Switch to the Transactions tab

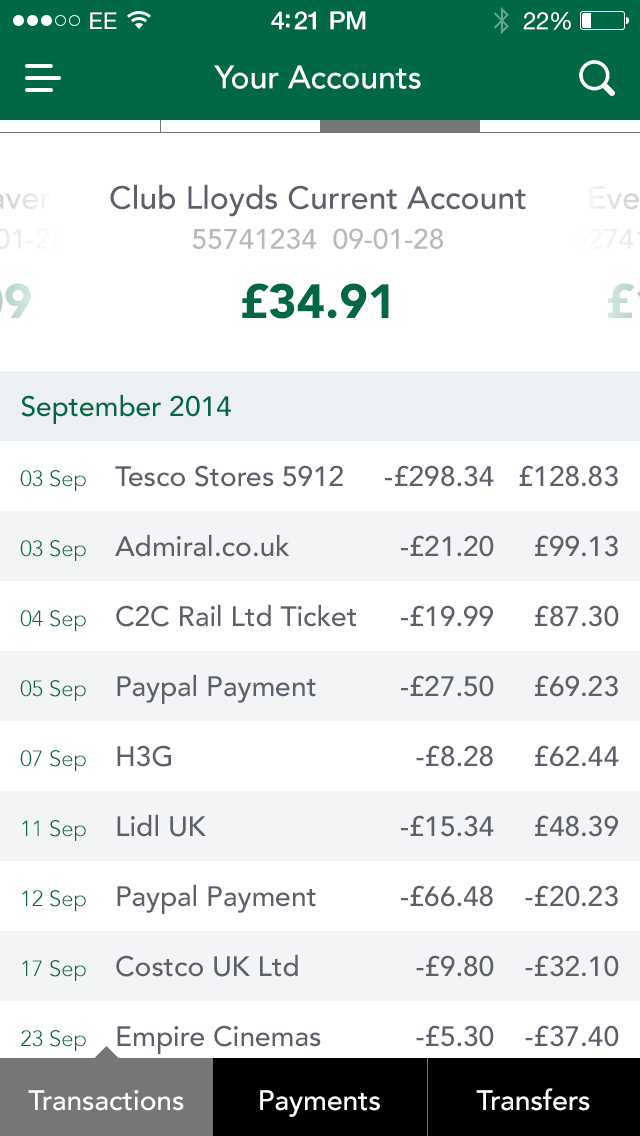[106, 1100]
